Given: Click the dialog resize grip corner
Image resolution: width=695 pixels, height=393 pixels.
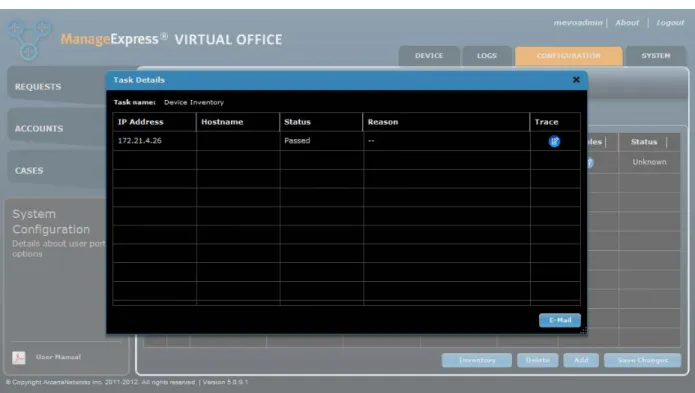Looking at the screenshot, I should click(x=583, y=331).
